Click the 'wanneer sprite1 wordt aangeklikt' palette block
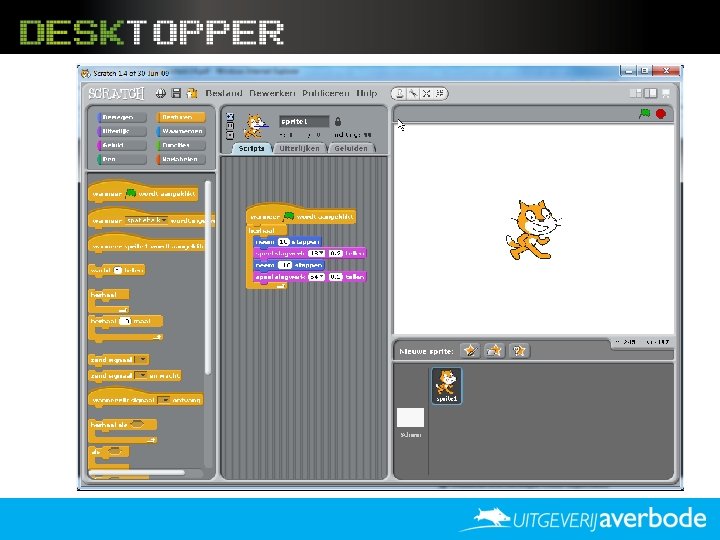This screenshot has height=540, width=720. (x=146, y=244)
